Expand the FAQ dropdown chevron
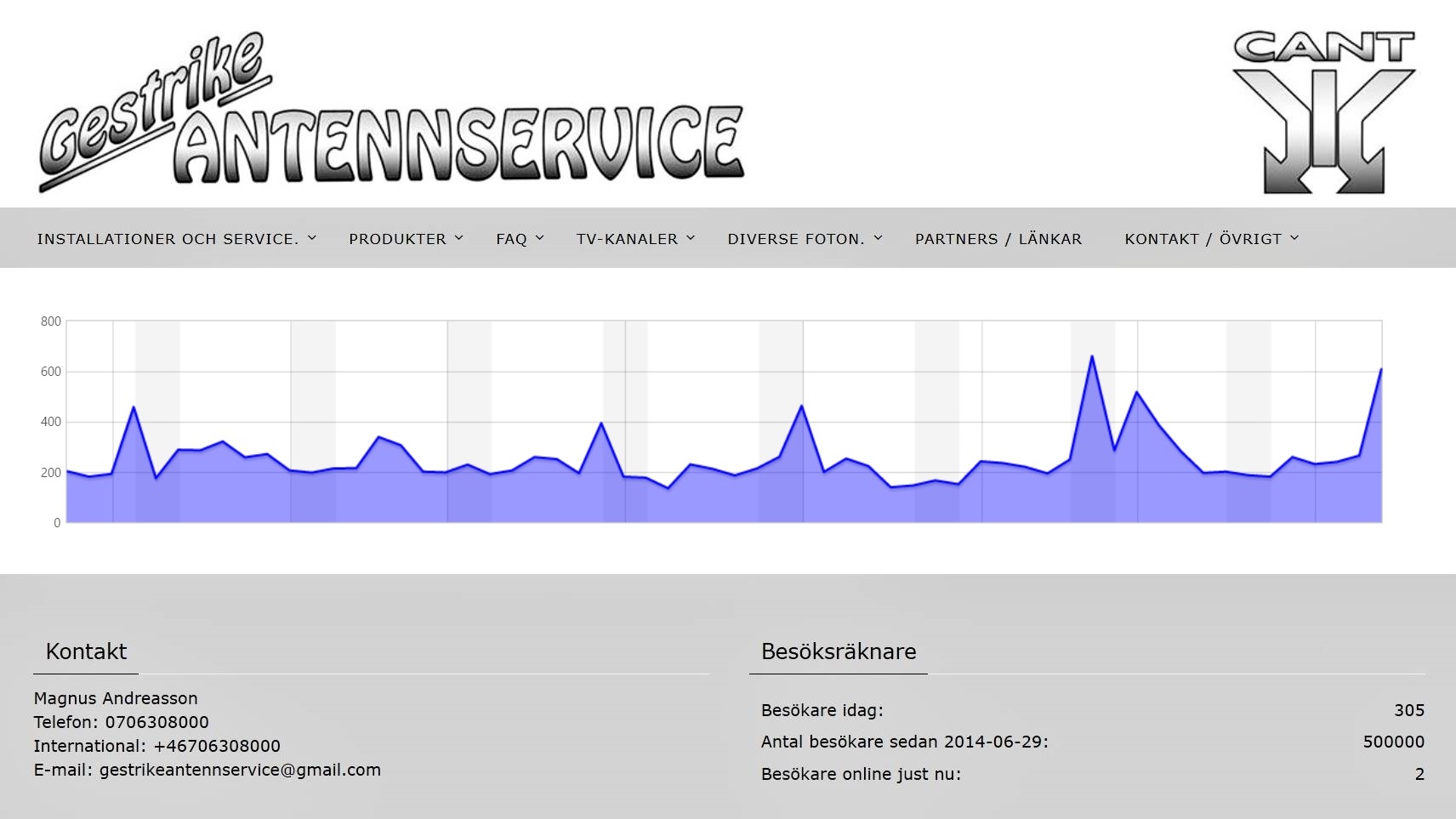The height and width of the screenshot is (819, 1456). coord(539,238)
